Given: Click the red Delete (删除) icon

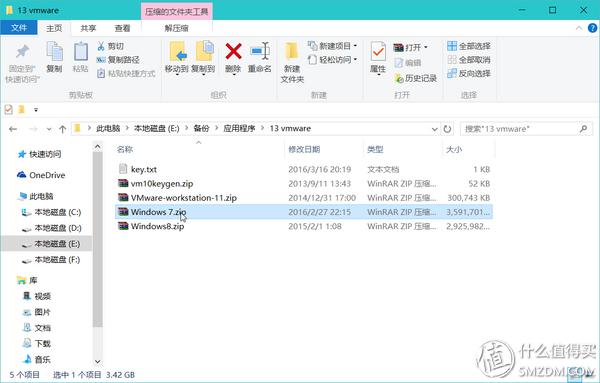Looking at the screenshot, I should [x=233, y=51].
